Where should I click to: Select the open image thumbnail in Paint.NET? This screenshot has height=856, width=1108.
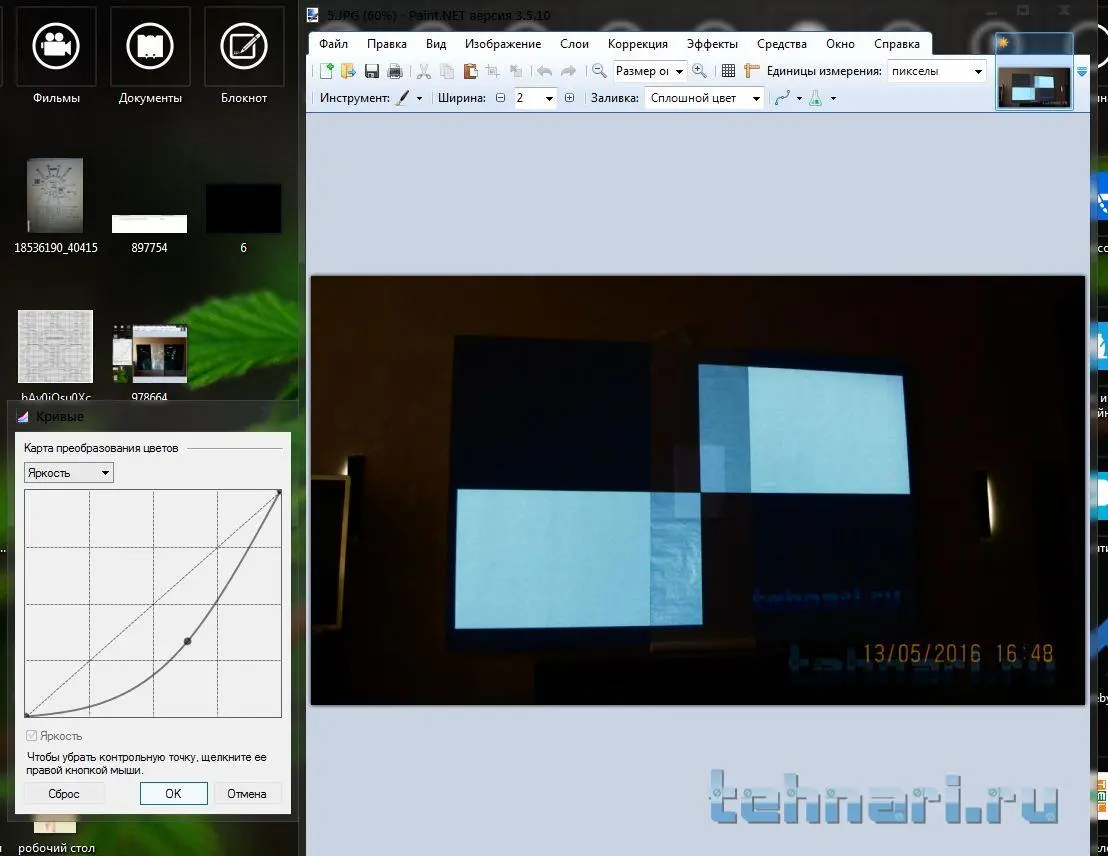coord(1035,71)
